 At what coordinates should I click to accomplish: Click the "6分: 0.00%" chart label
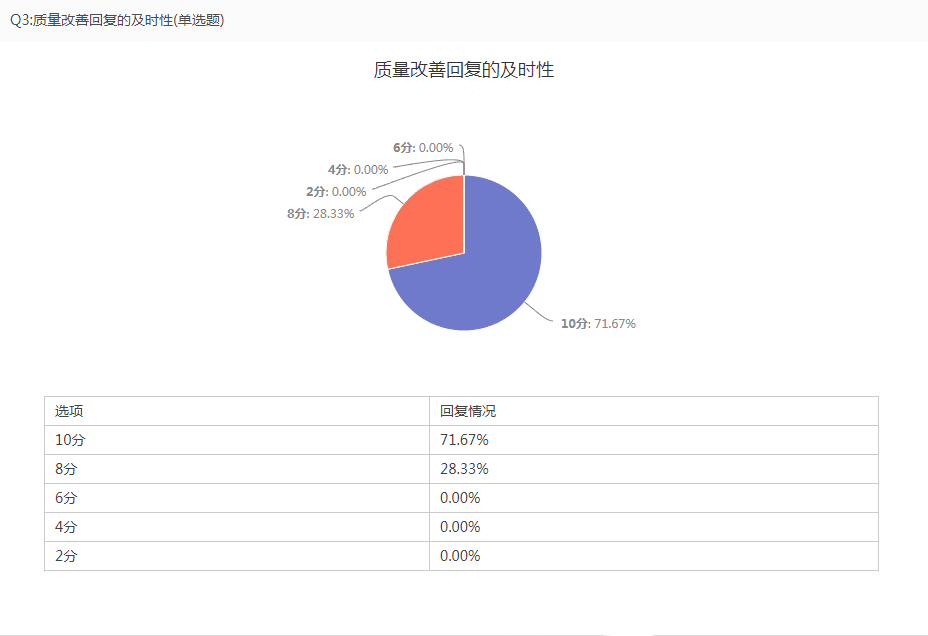(x=423, y=148)
